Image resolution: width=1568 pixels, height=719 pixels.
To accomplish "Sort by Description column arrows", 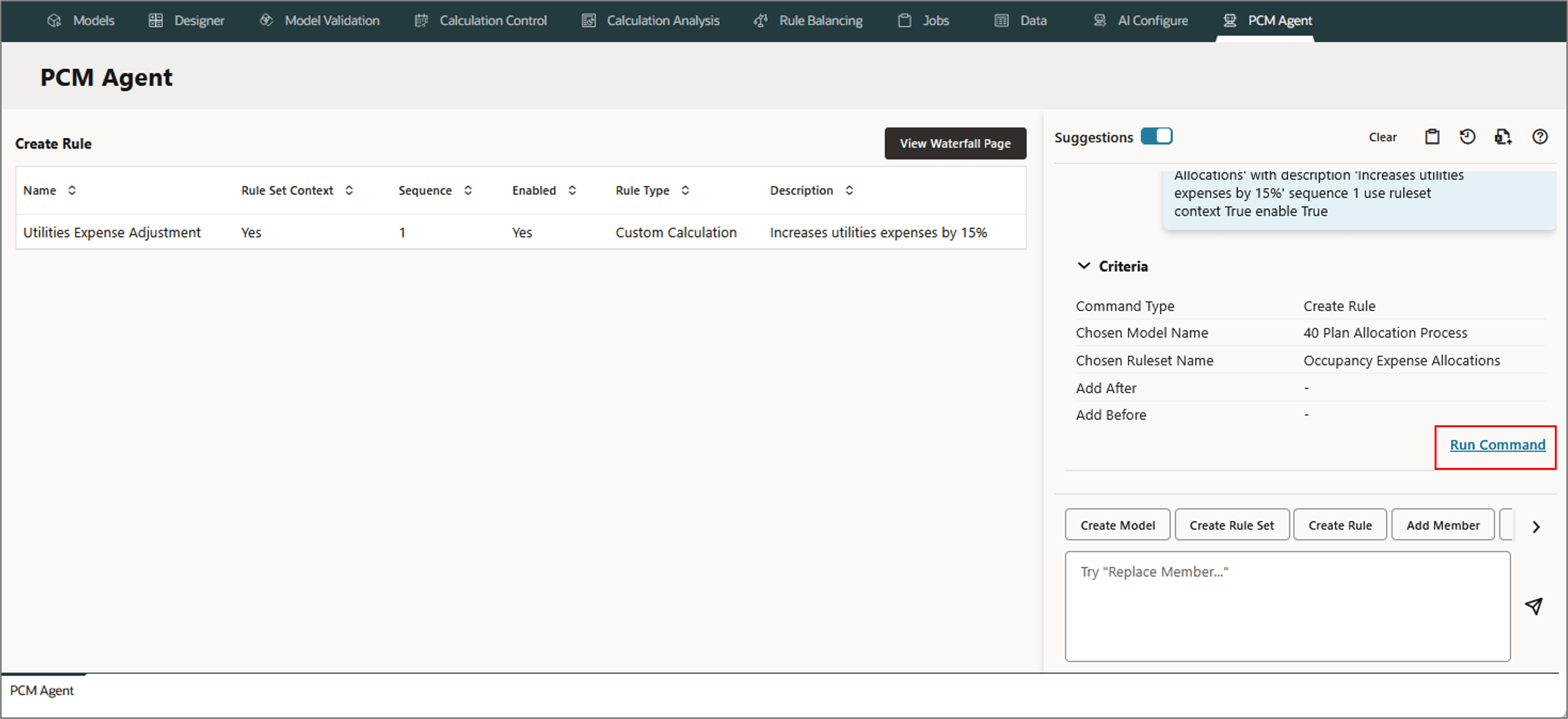I will [x=849, y=191].
